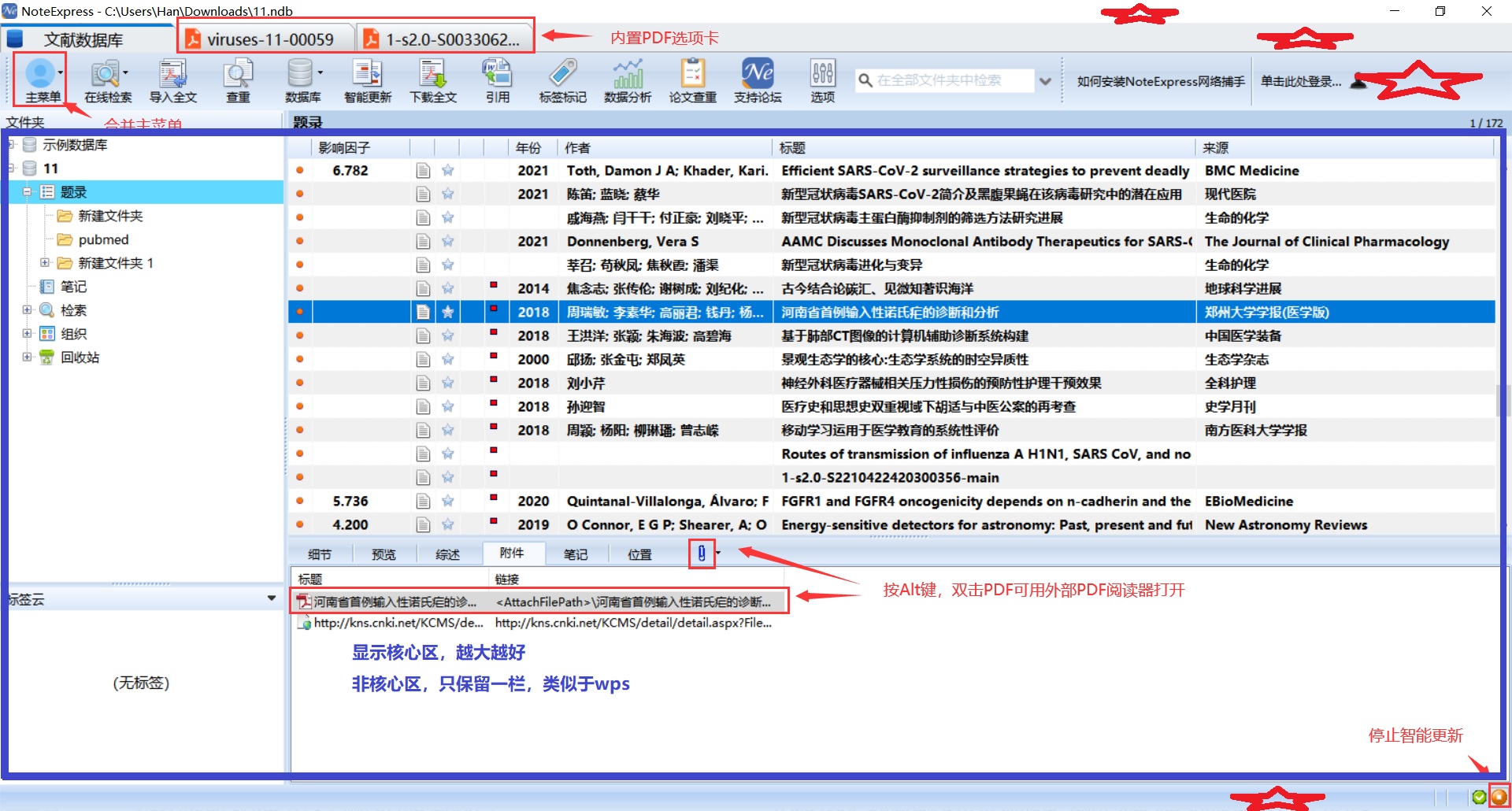Open the 数据库 toolbar dropdown arrow
The height and width of the screenshot is (811, 1512).
(x=320, y=73)
